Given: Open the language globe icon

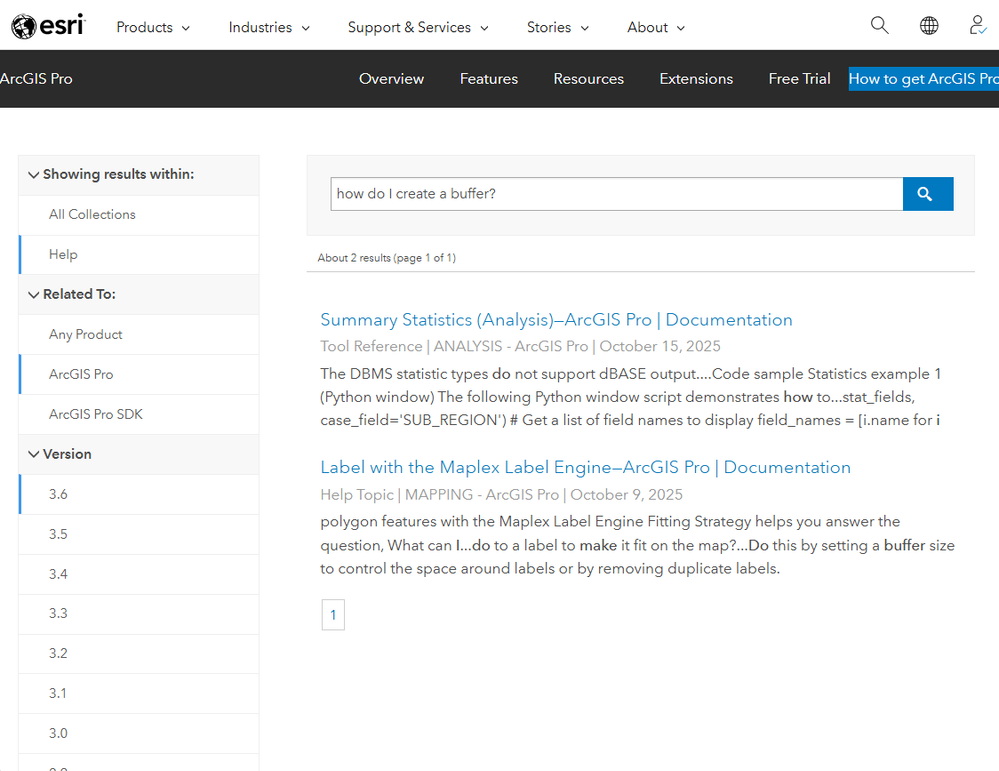Looking at the screenshot, I should tap(929, 25).
